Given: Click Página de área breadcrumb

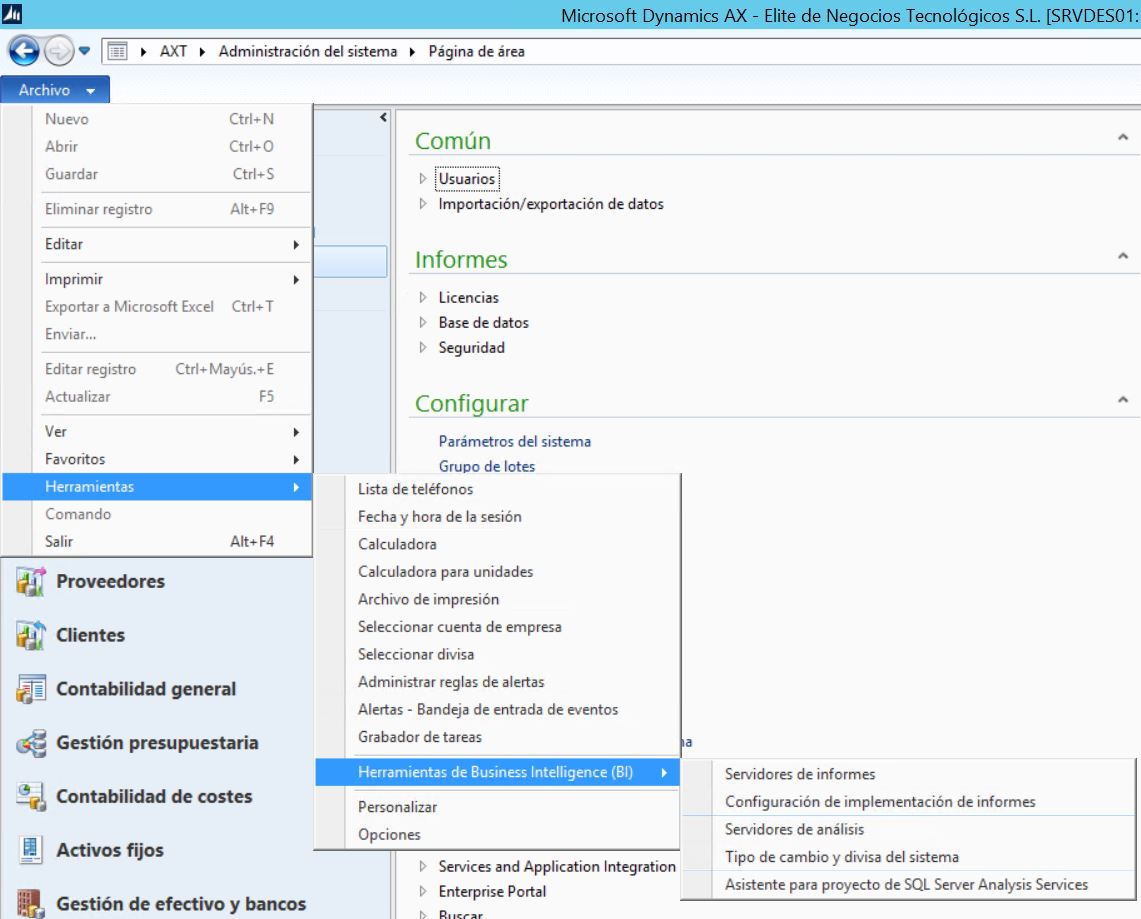Looking at the screenshot, I should (477, 52).
